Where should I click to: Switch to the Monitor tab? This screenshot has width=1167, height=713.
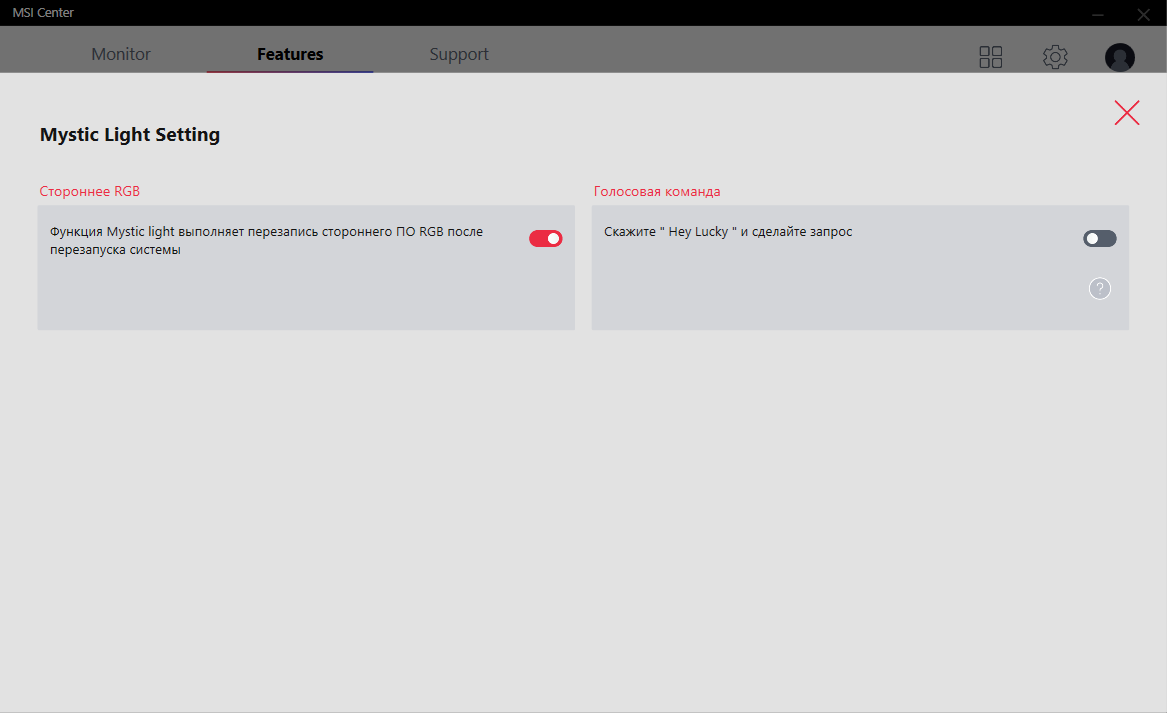coord(121,54)
